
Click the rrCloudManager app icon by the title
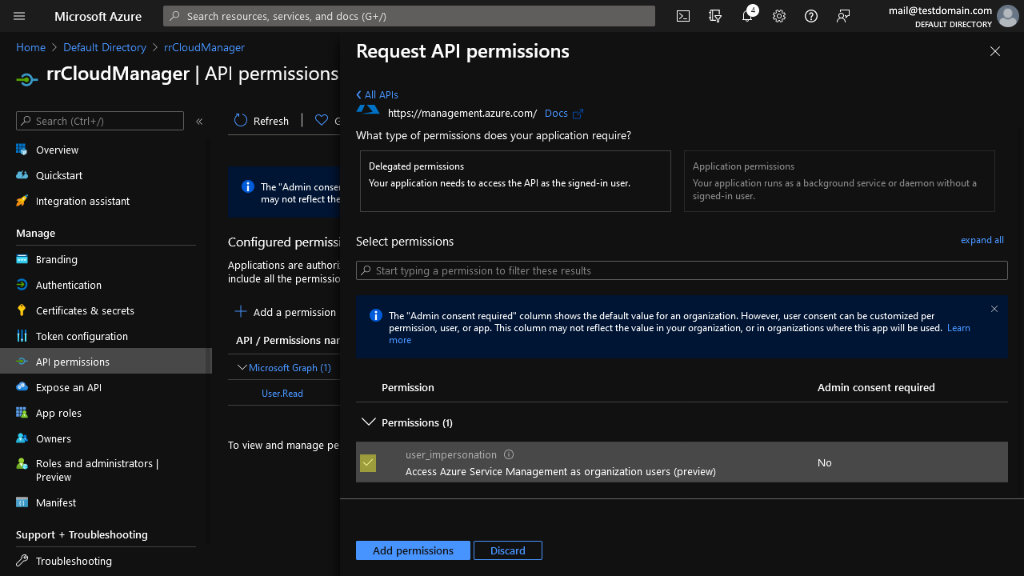tap(27, 79)
